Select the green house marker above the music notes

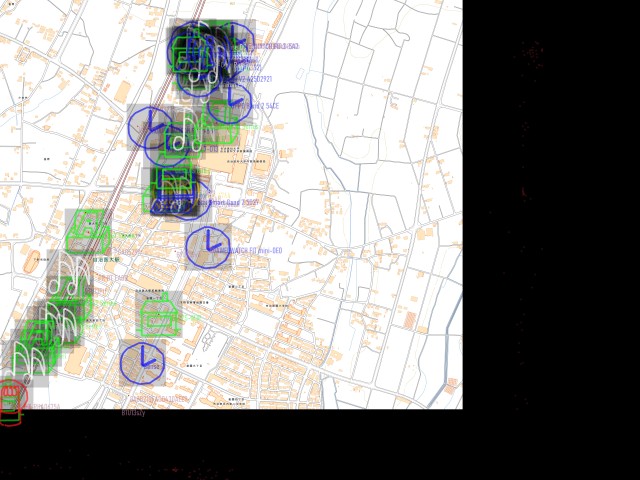coord(89,232)
